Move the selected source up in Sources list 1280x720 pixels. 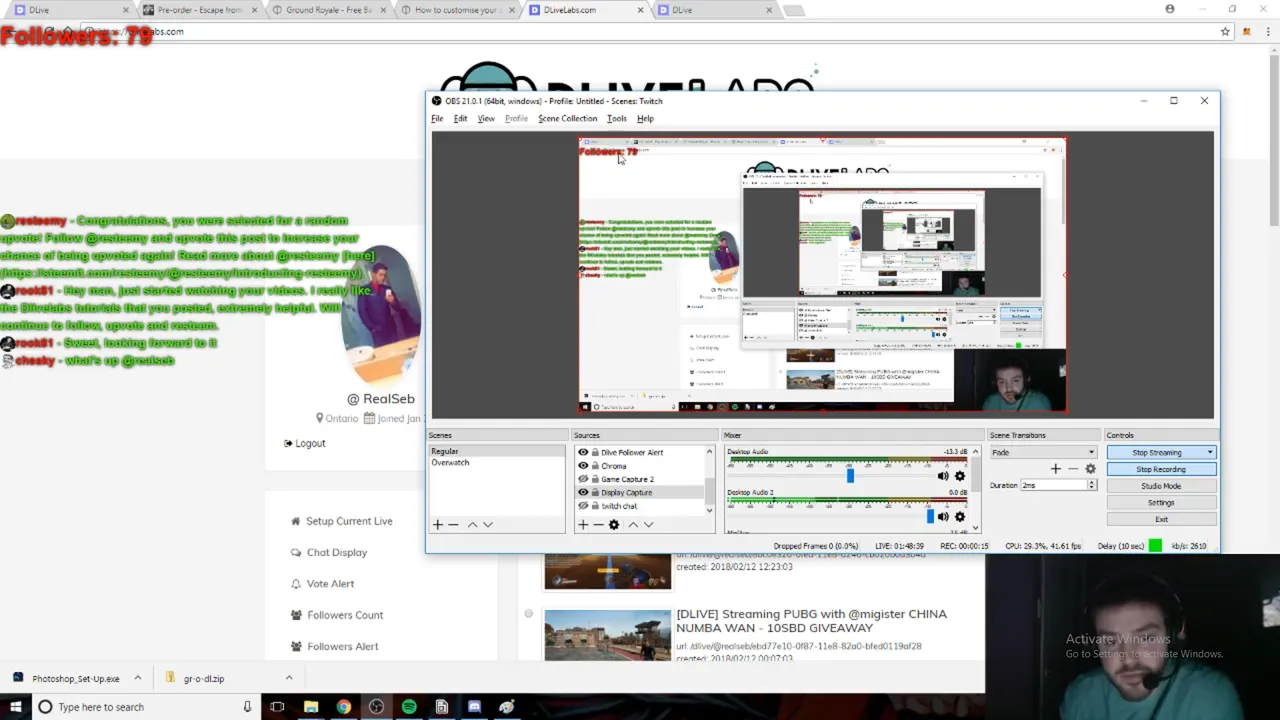click(632, 524)
